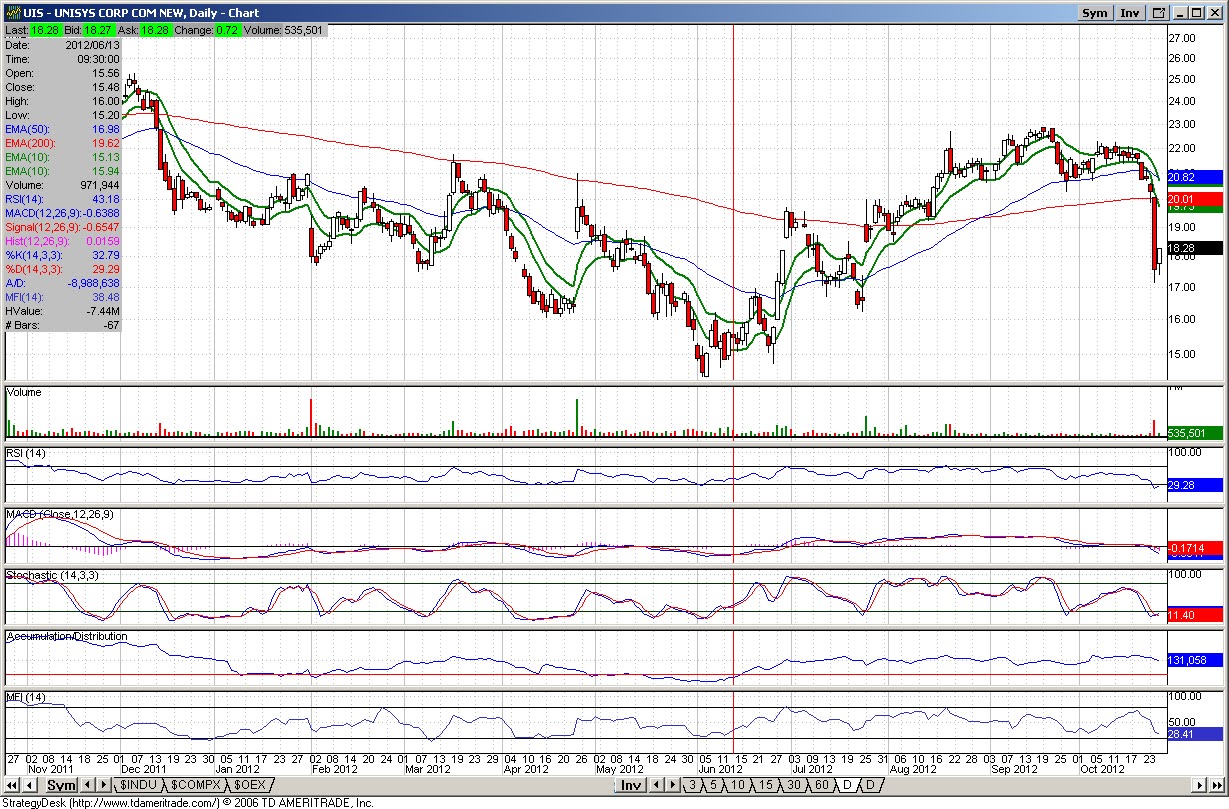Image resolution: width=1229 pixels, height=809 pixels.
Task: Select the 60-minute interval tab
Action: (821, 786)
